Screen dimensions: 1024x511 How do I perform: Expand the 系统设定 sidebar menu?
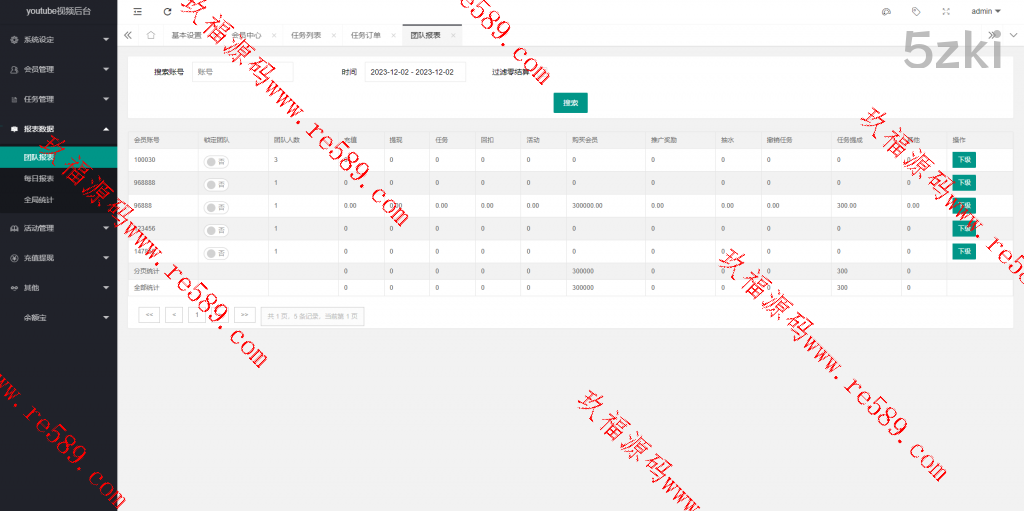58,40
